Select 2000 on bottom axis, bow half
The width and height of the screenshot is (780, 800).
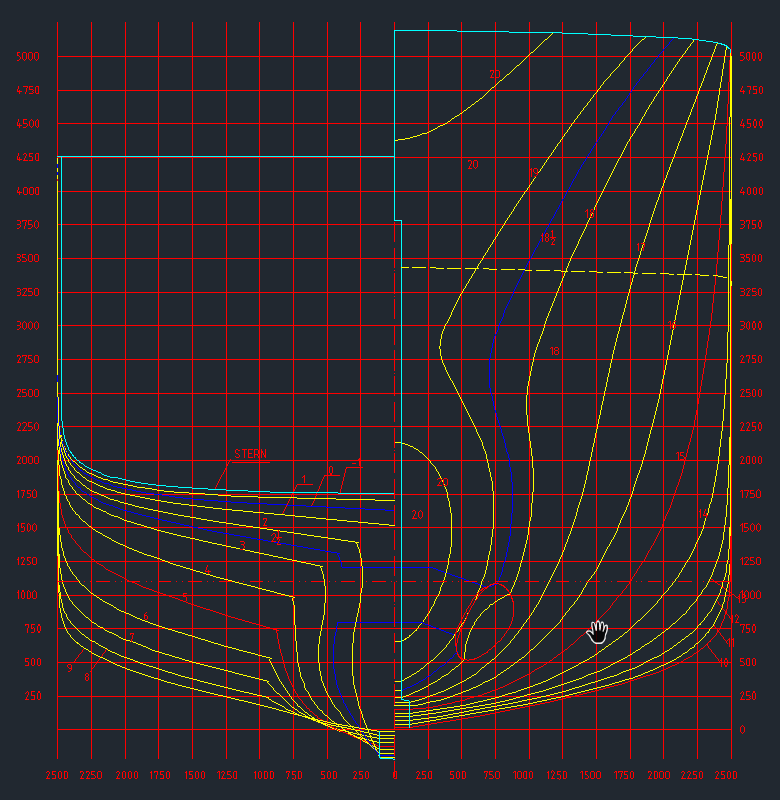(x=662, y=775)
